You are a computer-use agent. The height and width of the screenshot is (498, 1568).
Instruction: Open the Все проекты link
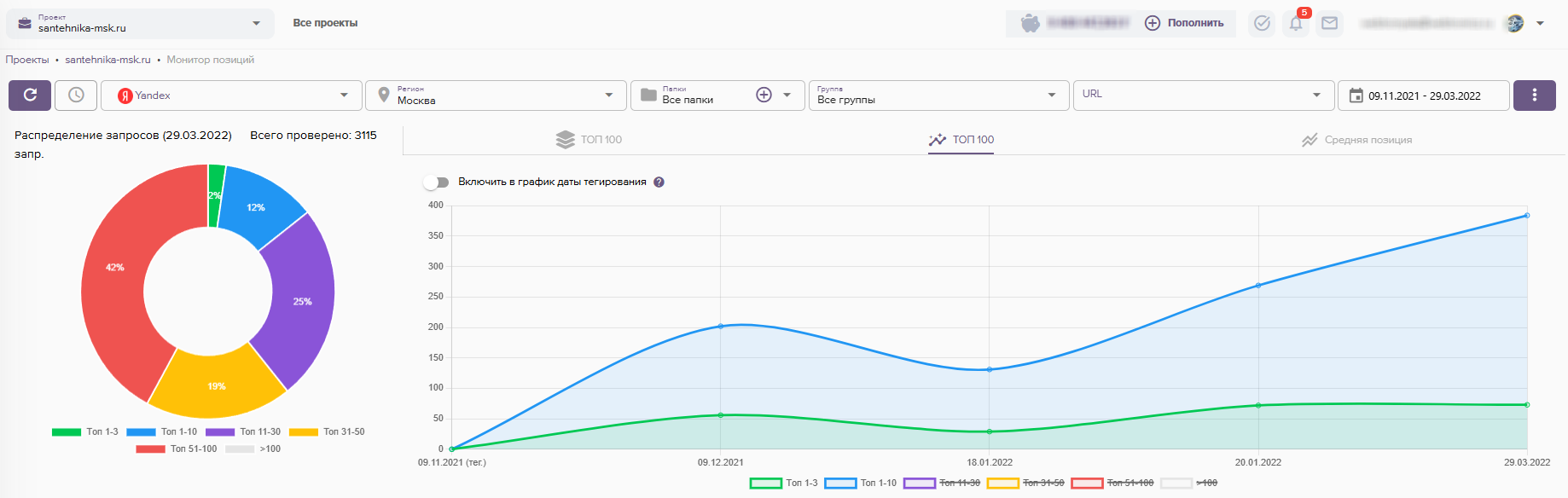point(325,23)
